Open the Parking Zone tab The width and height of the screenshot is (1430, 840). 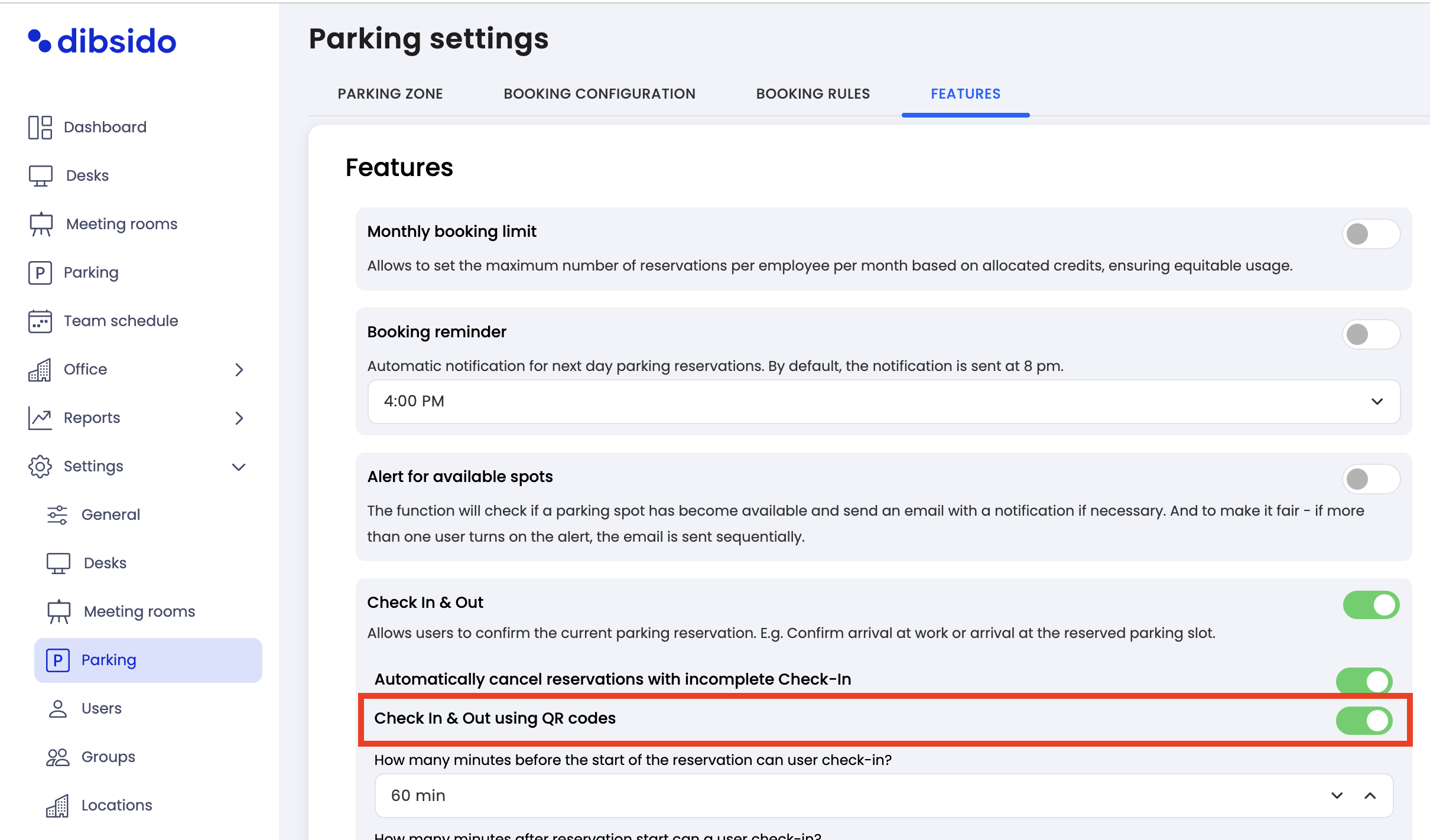pyautogui.click(x=390, y=94)
